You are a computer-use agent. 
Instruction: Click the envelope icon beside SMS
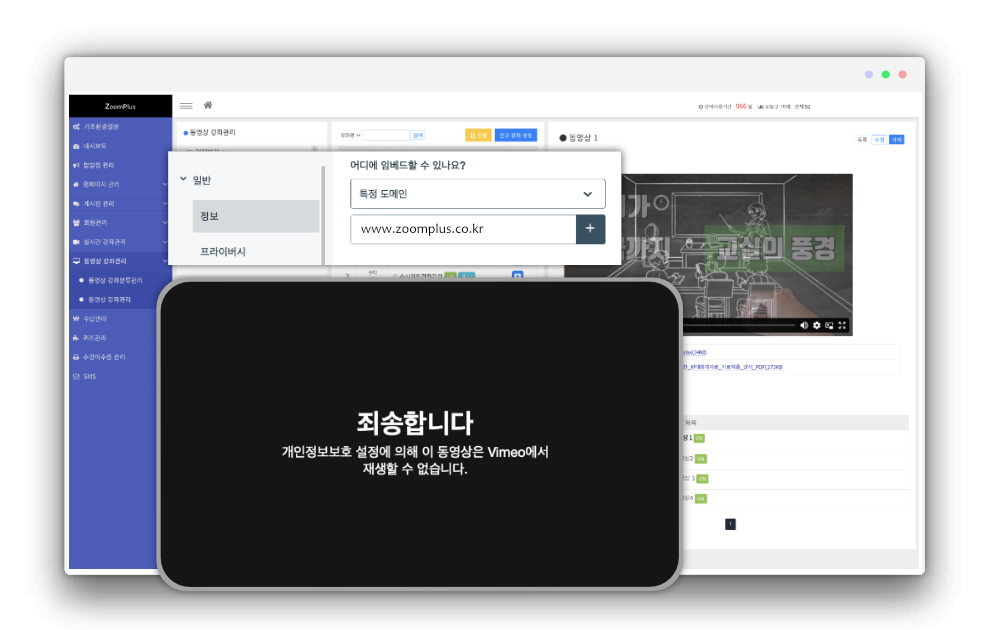[76, 376]
